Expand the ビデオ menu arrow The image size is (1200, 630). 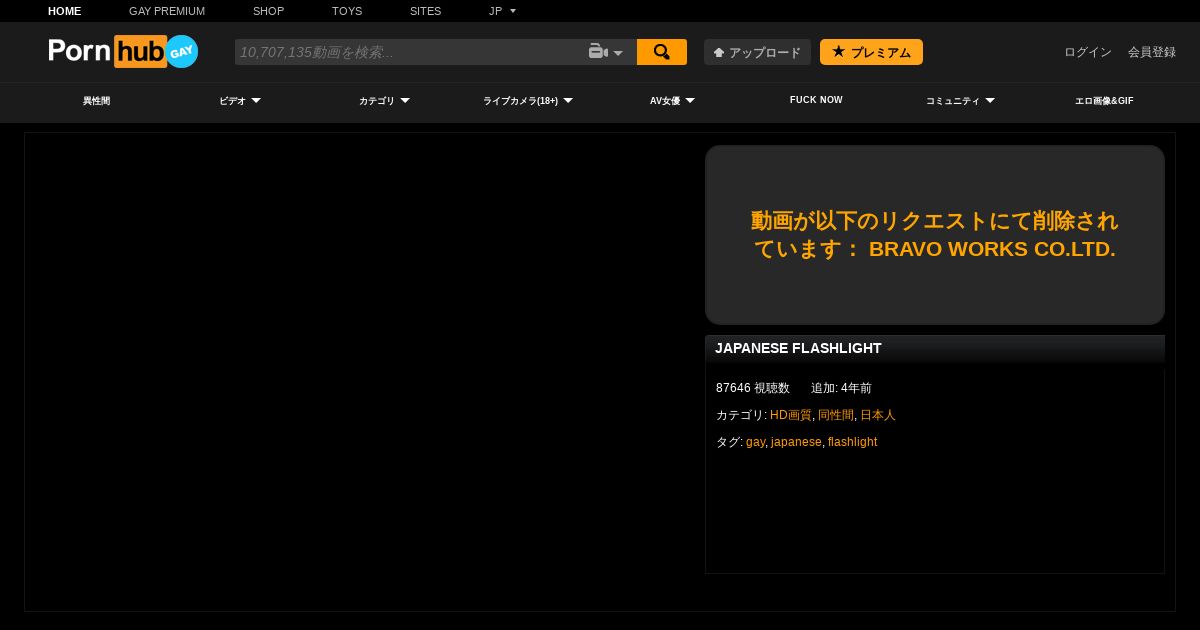pos(256,100)
